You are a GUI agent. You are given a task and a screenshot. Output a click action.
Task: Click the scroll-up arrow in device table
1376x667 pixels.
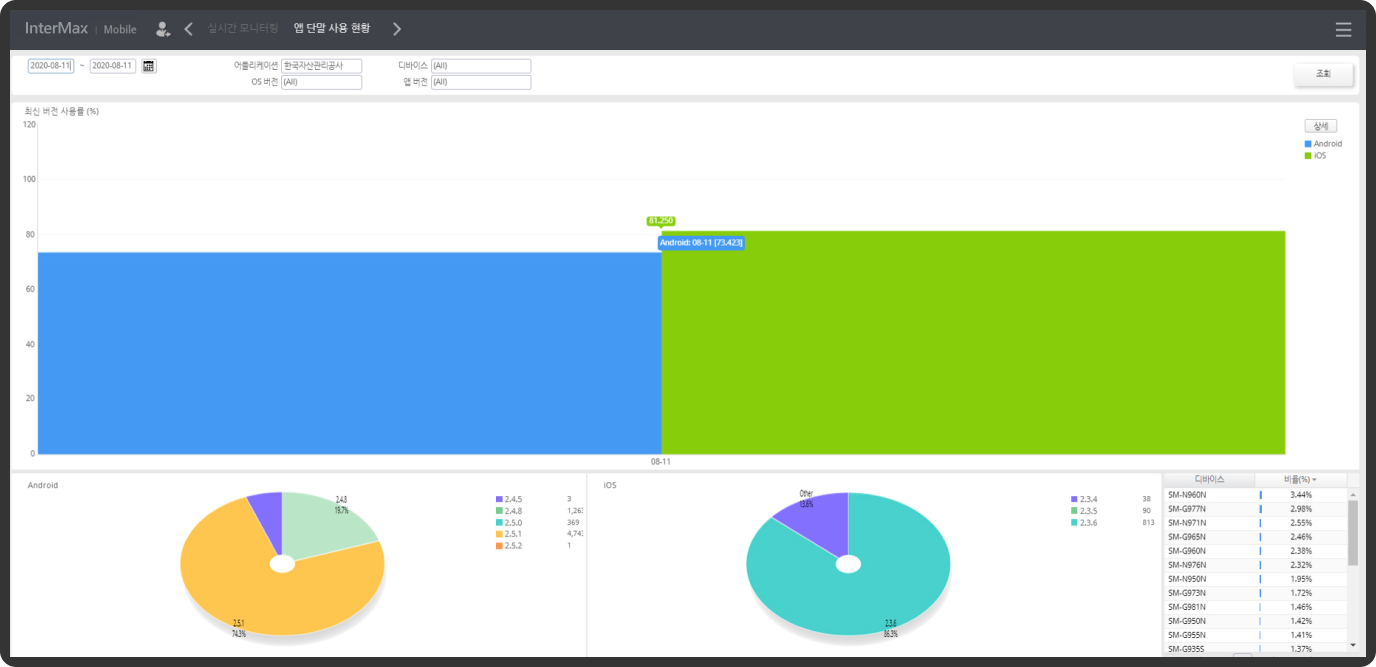1353,494
